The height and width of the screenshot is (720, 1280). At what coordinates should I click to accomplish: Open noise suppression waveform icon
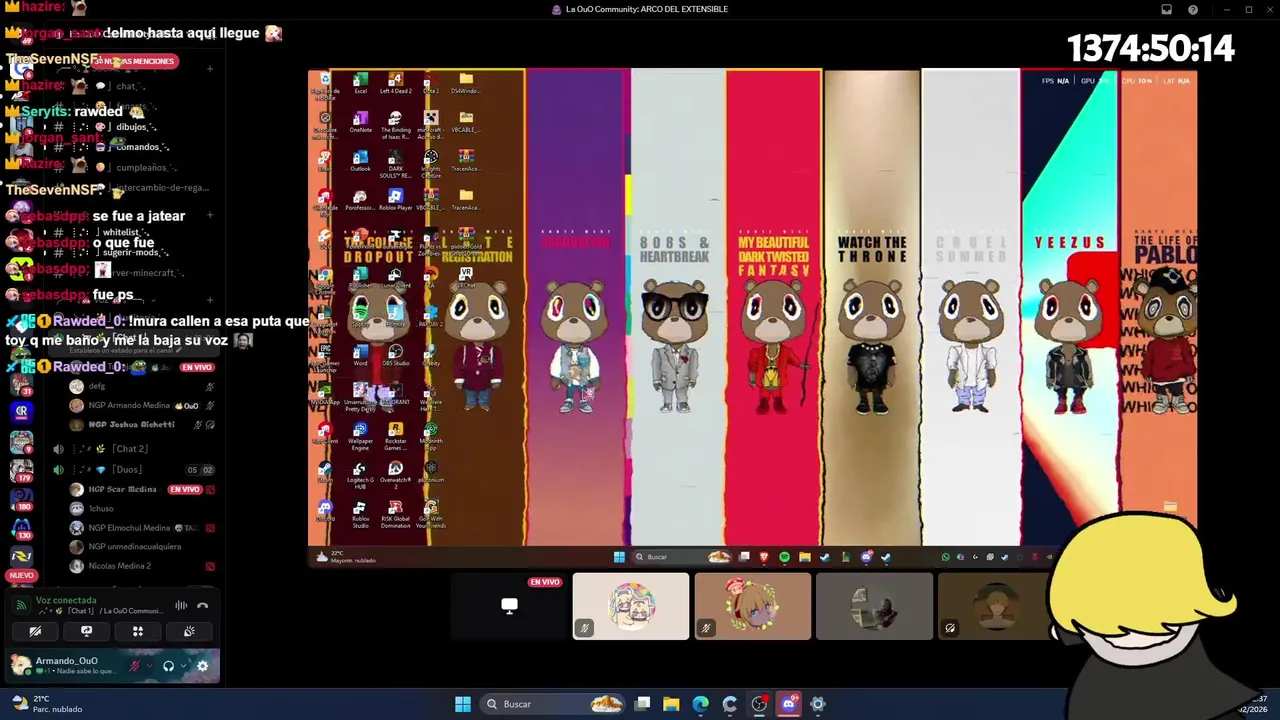pyautogui.click(x=181, y=605)
